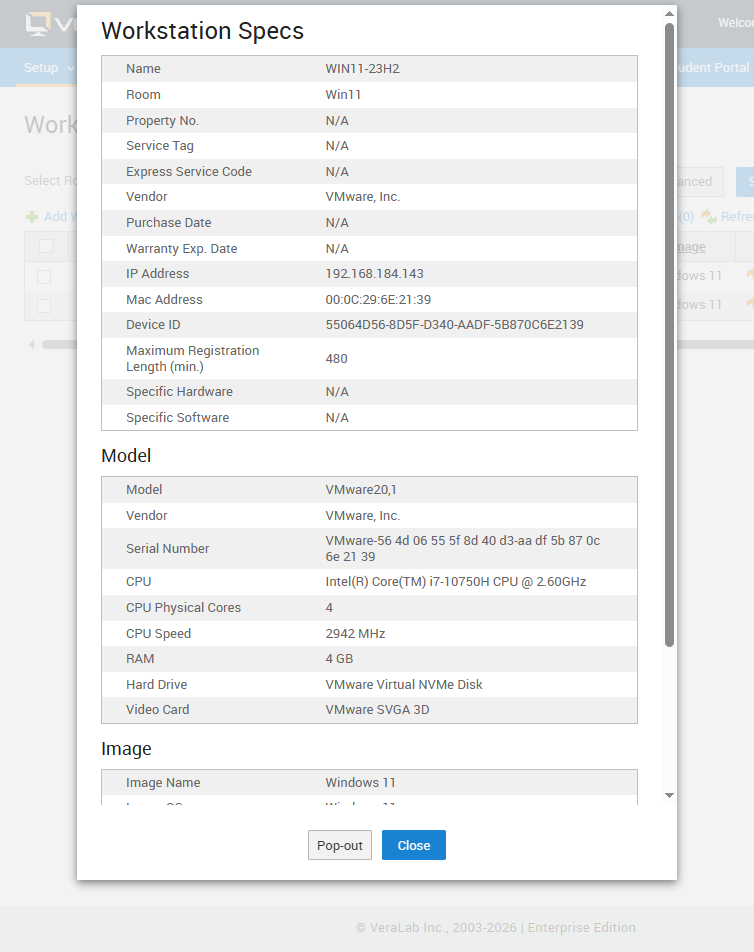The width and height of the screenshot is (754, 952).
Task: Click the Warranty Exp. Date label
Action: click(x=182, y=248)
